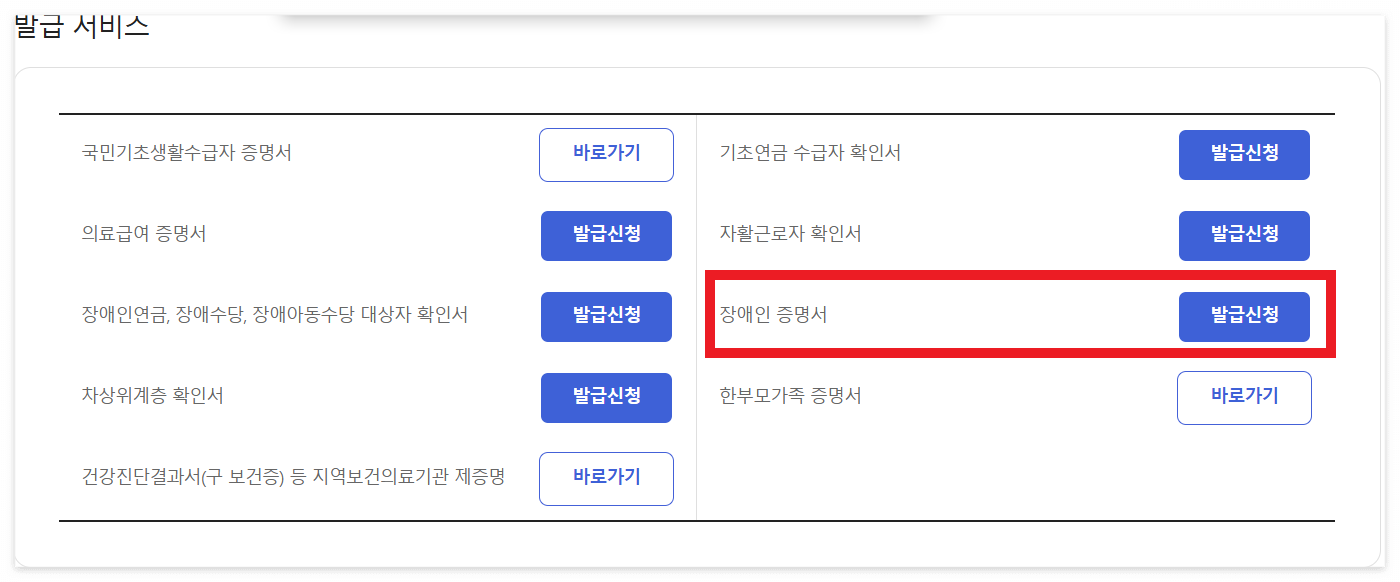Image resolution: width=1400 pixels, height=582 pixels.
Task: Click 발급신청 for 자활근로자 확인서
Action: pyautogui.click(x=1244, y=235)
